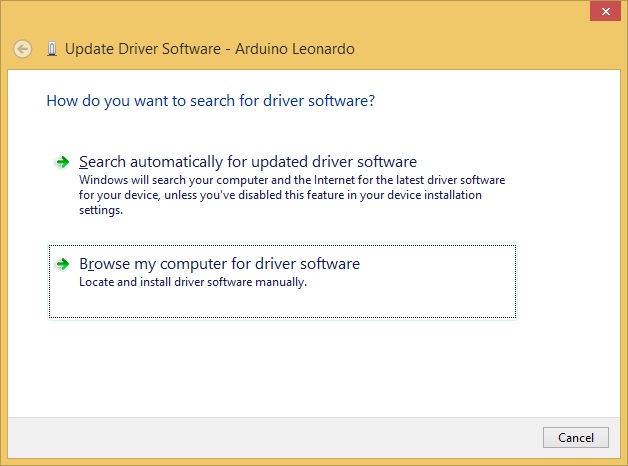Click the device icon beside the dialog title
This screenshot has width=628, height=466.
52,49
